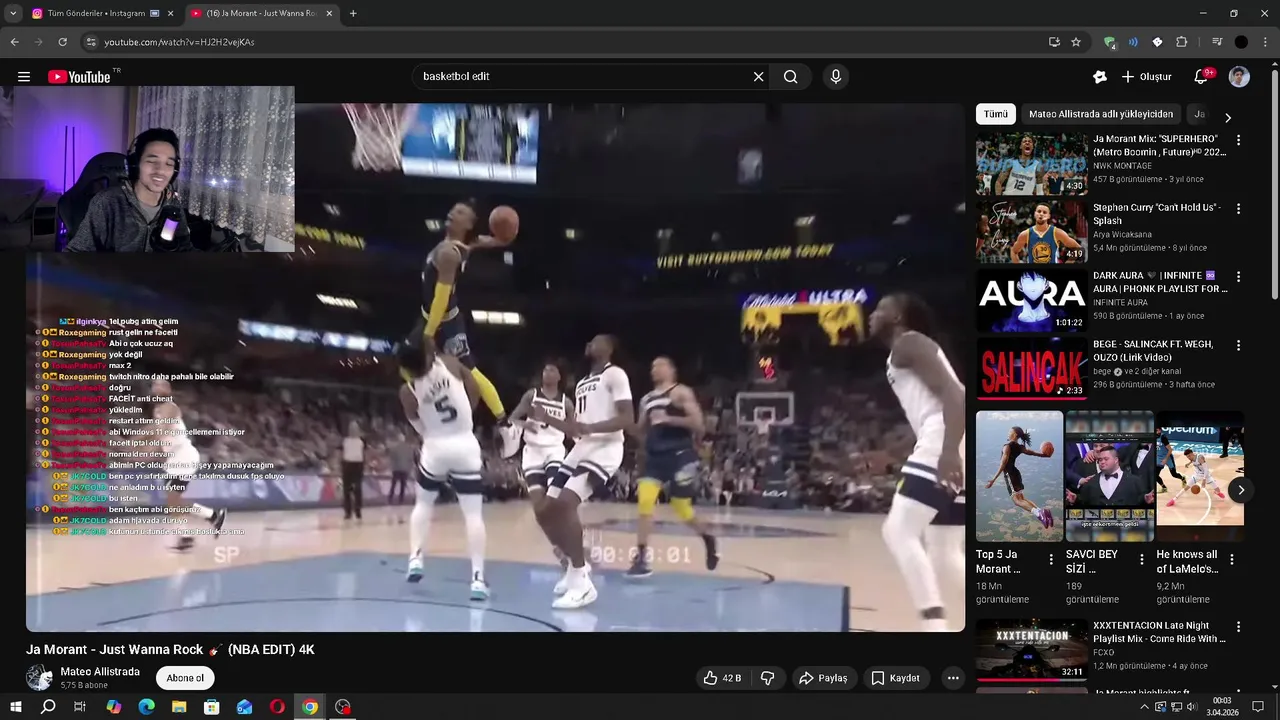Screen dimensions: 1280x720
Task: Open the tab search dropdown
Action: (x=13, y=13)
